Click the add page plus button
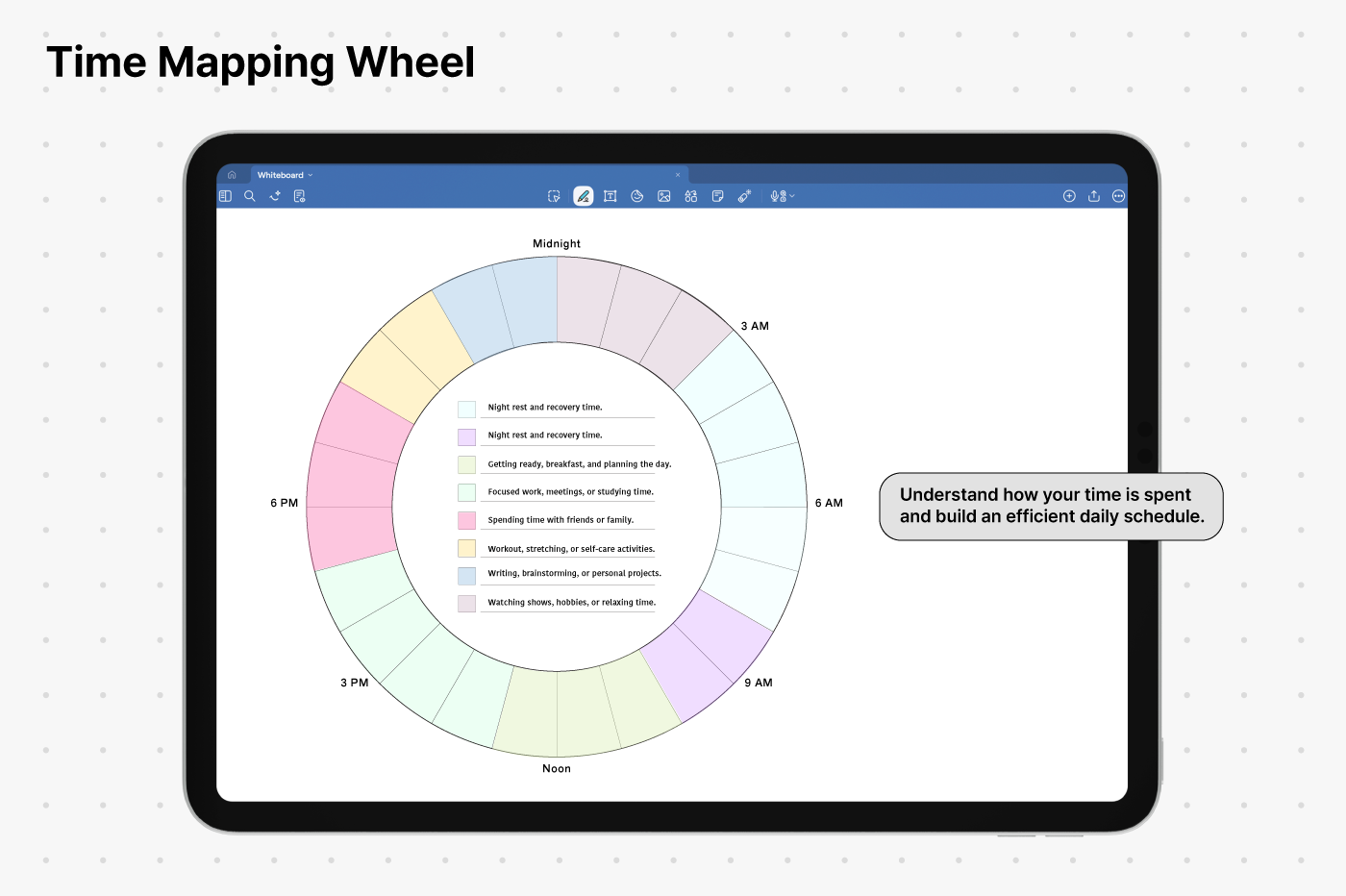1346x896 pixels. tap(1069, 196)
